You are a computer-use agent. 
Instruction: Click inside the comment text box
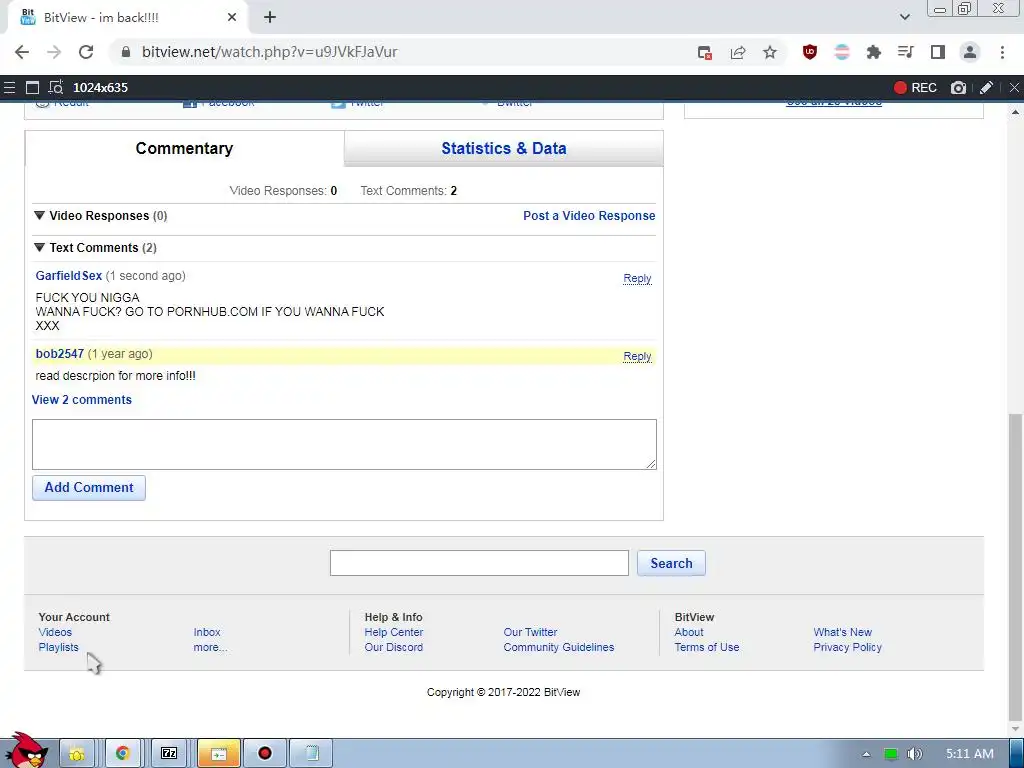[x=344, y=444]
